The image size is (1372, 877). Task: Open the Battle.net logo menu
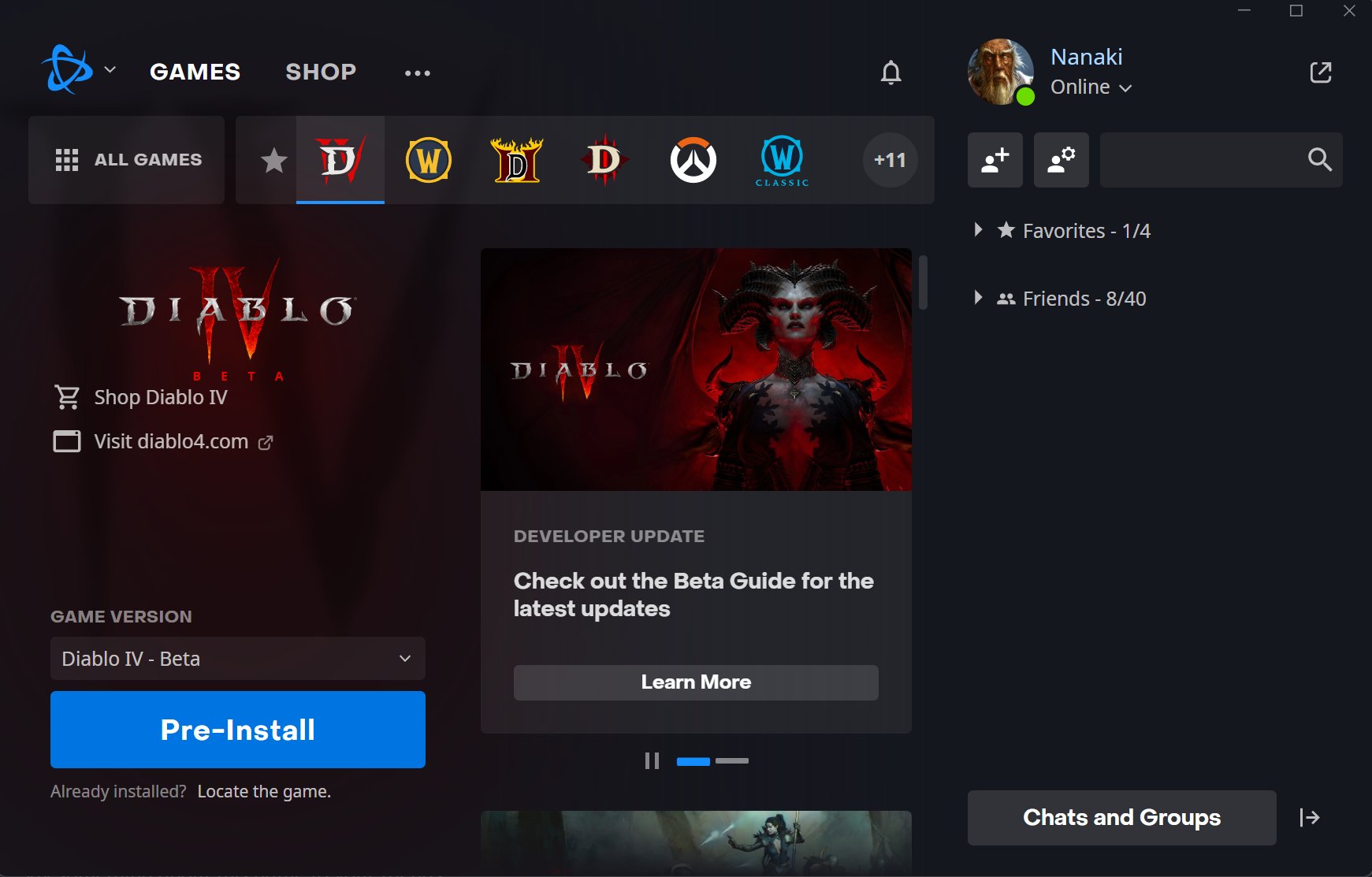(x=67, y=69)
